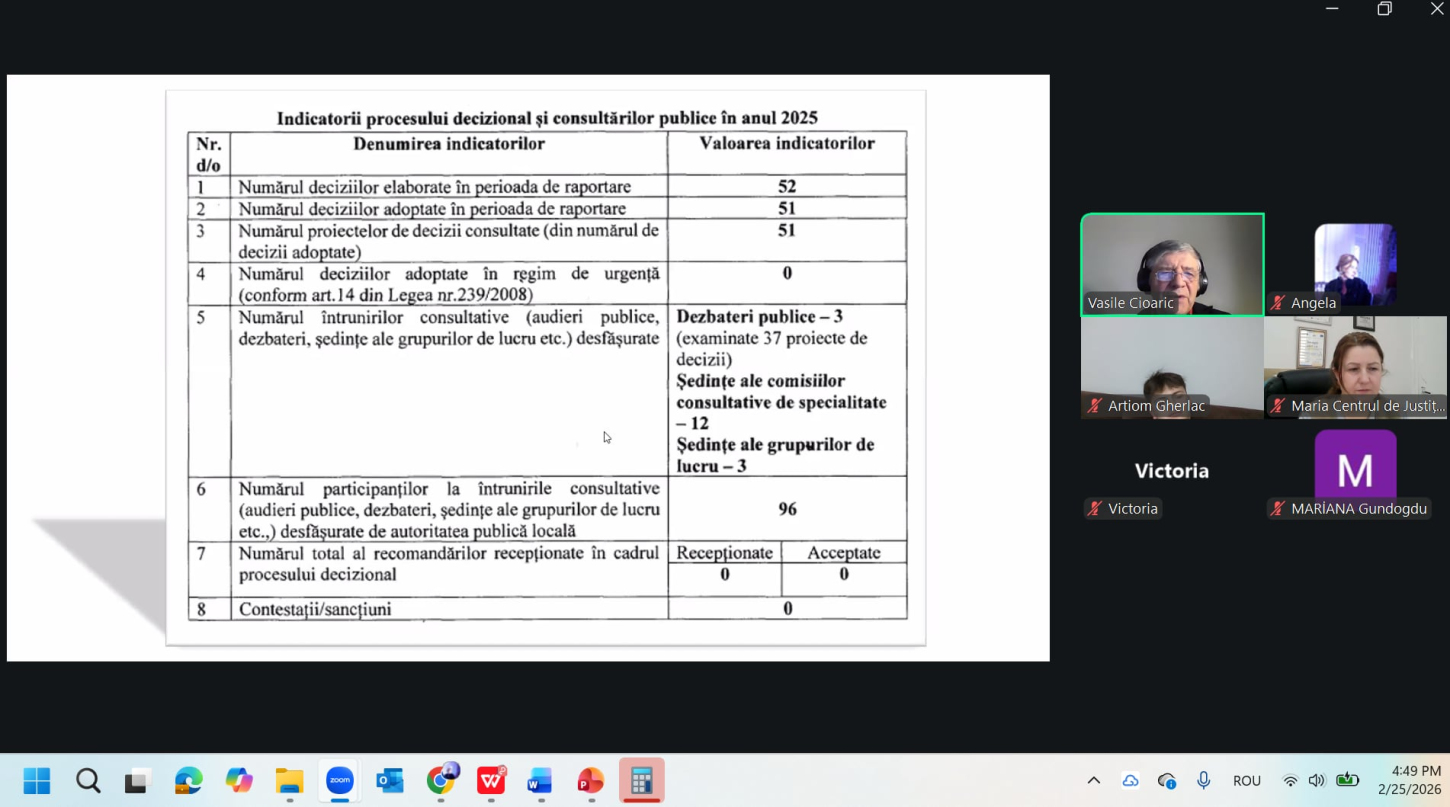
Task: Click the Windows Start button
Action: click(x=37, y=780)
